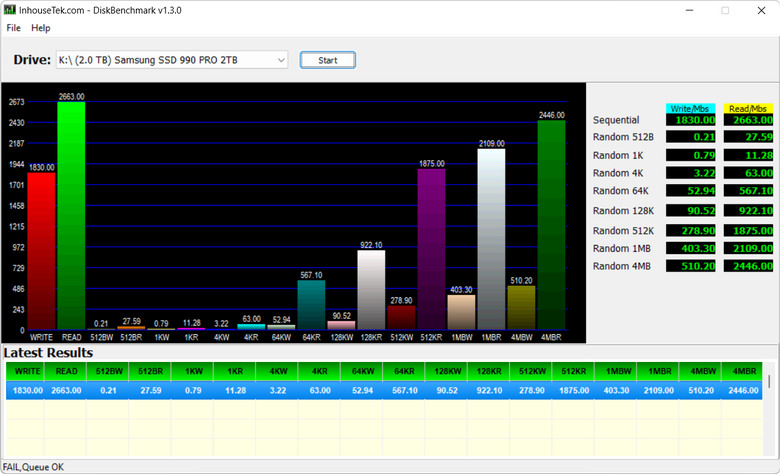Close the DiskBenchmark window

click(x=761, y=10)
